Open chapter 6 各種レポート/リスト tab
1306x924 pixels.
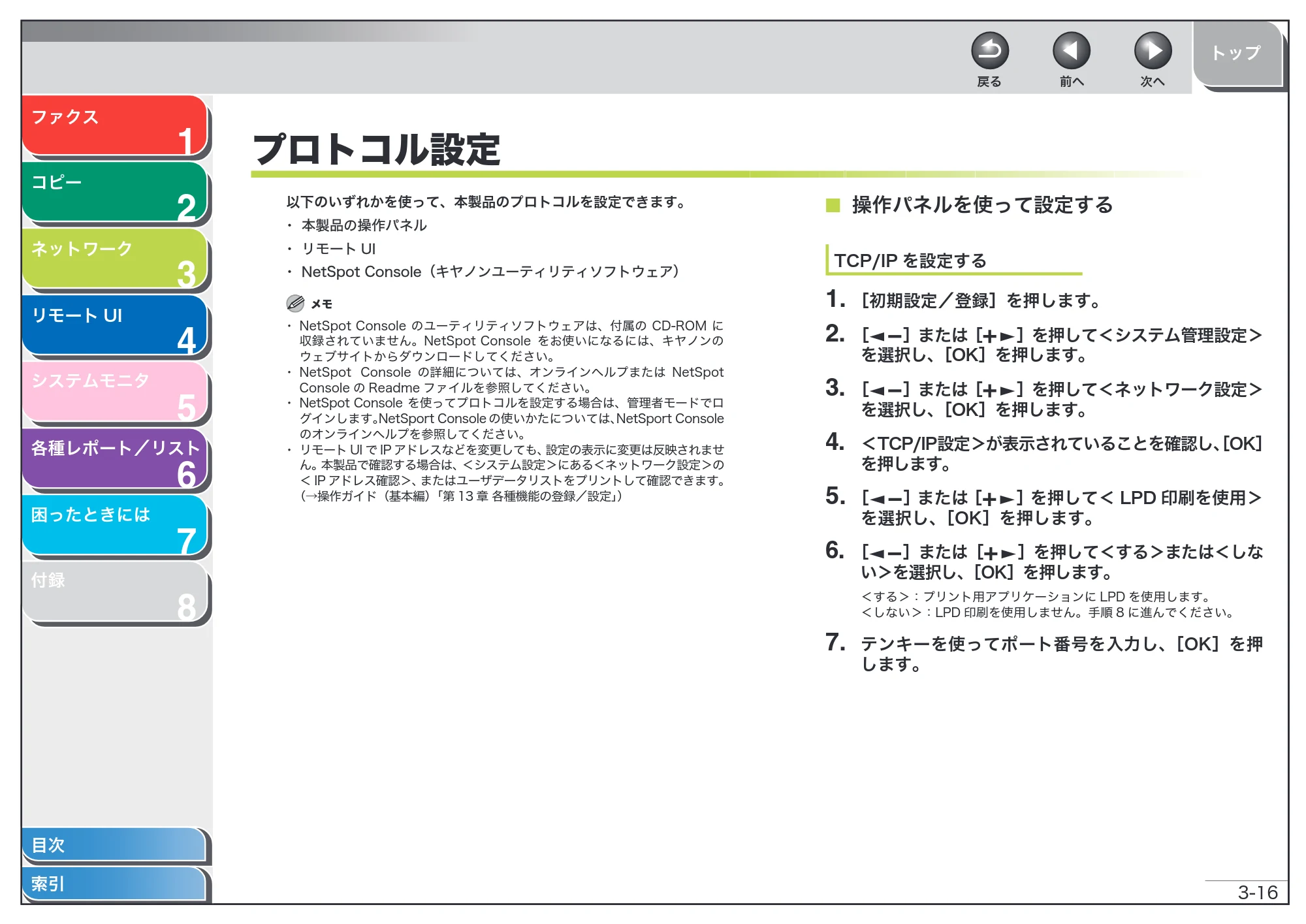[x=114, y=458]
